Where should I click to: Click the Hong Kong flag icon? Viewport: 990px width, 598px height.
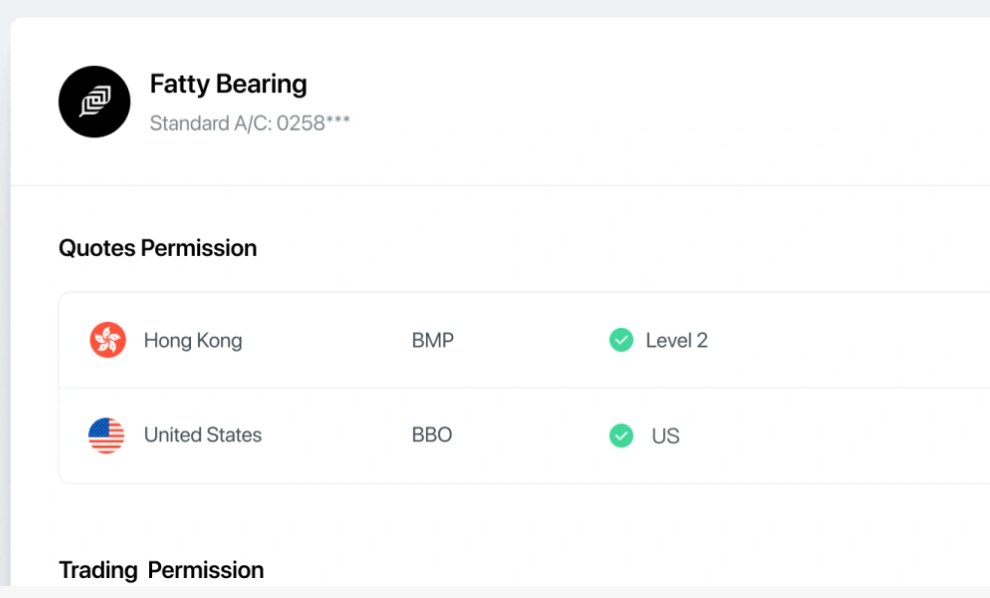107,340
